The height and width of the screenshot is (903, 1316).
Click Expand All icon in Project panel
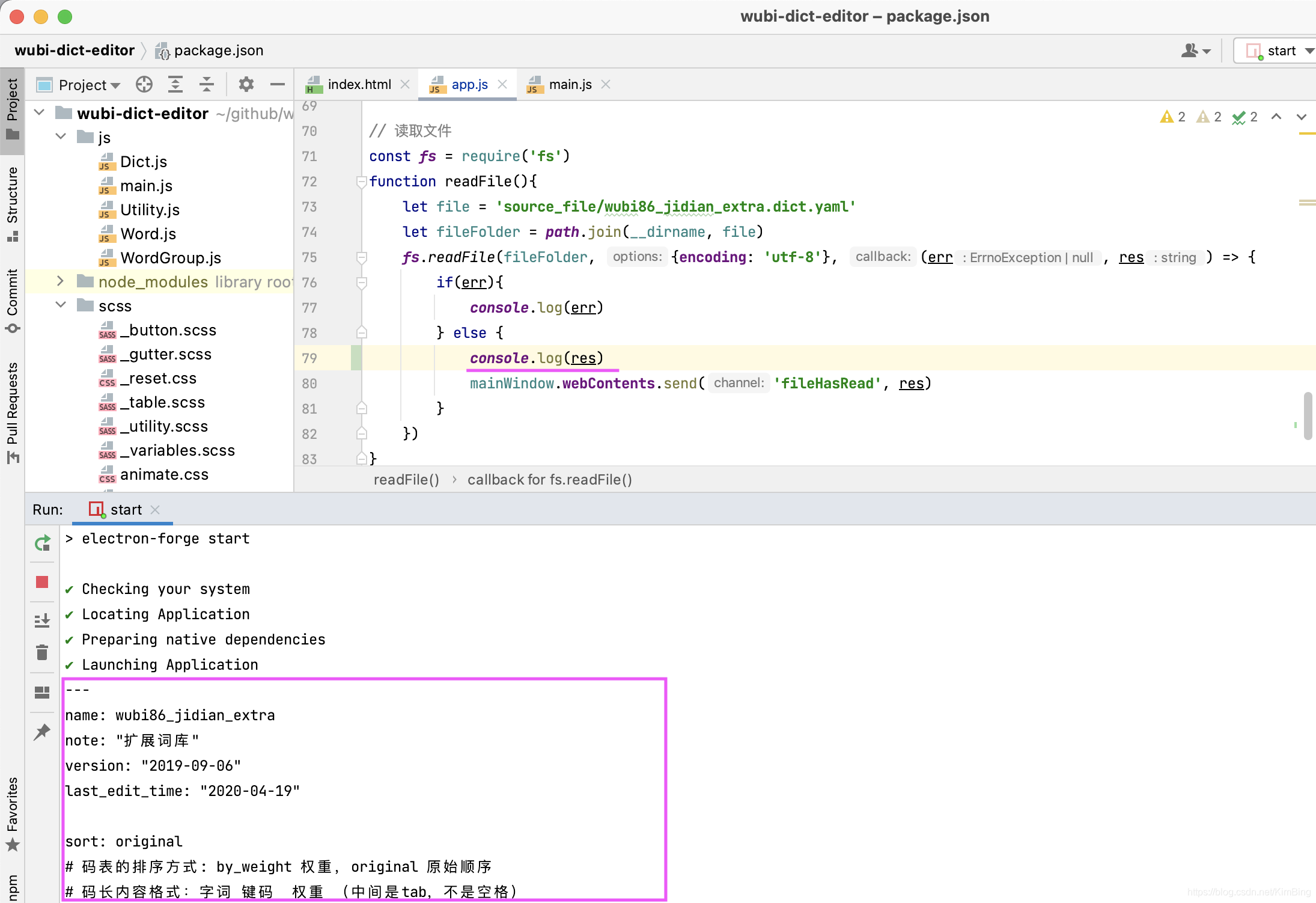[175, 84]
